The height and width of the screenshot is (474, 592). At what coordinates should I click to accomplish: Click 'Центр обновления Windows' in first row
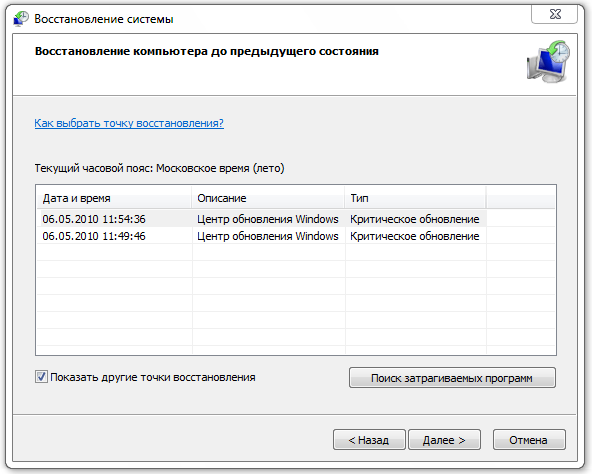coord(268,219)
